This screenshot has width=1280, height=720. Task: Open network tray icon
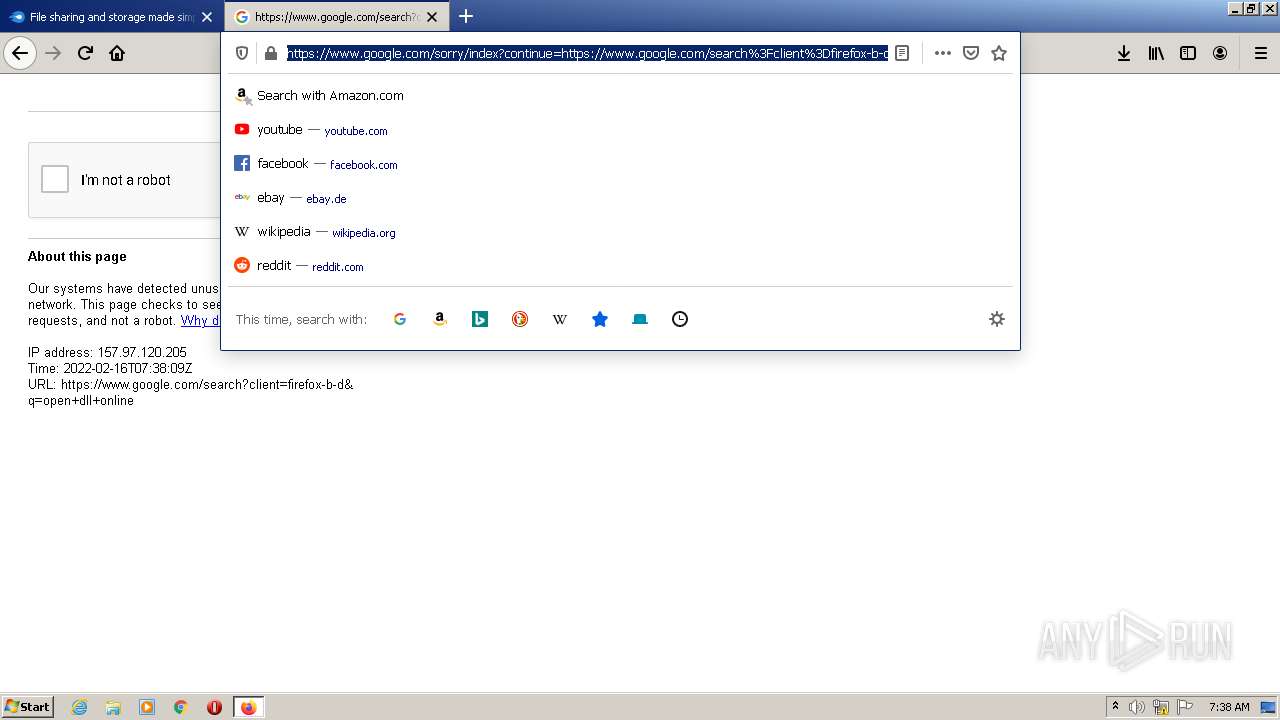(x=1161, y=707)
